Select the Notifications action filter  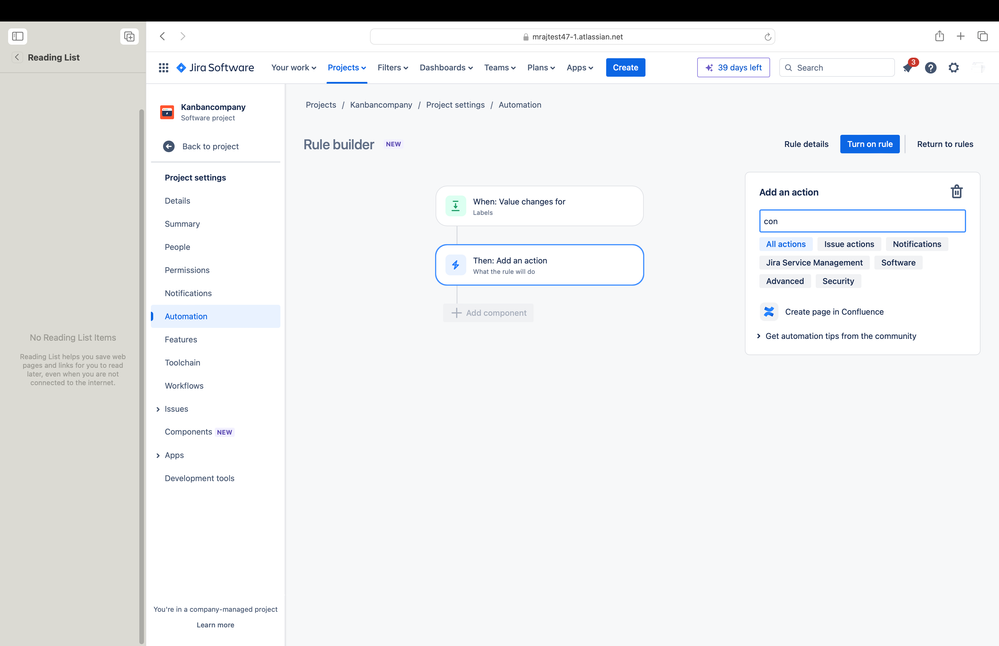click(917, 244)
